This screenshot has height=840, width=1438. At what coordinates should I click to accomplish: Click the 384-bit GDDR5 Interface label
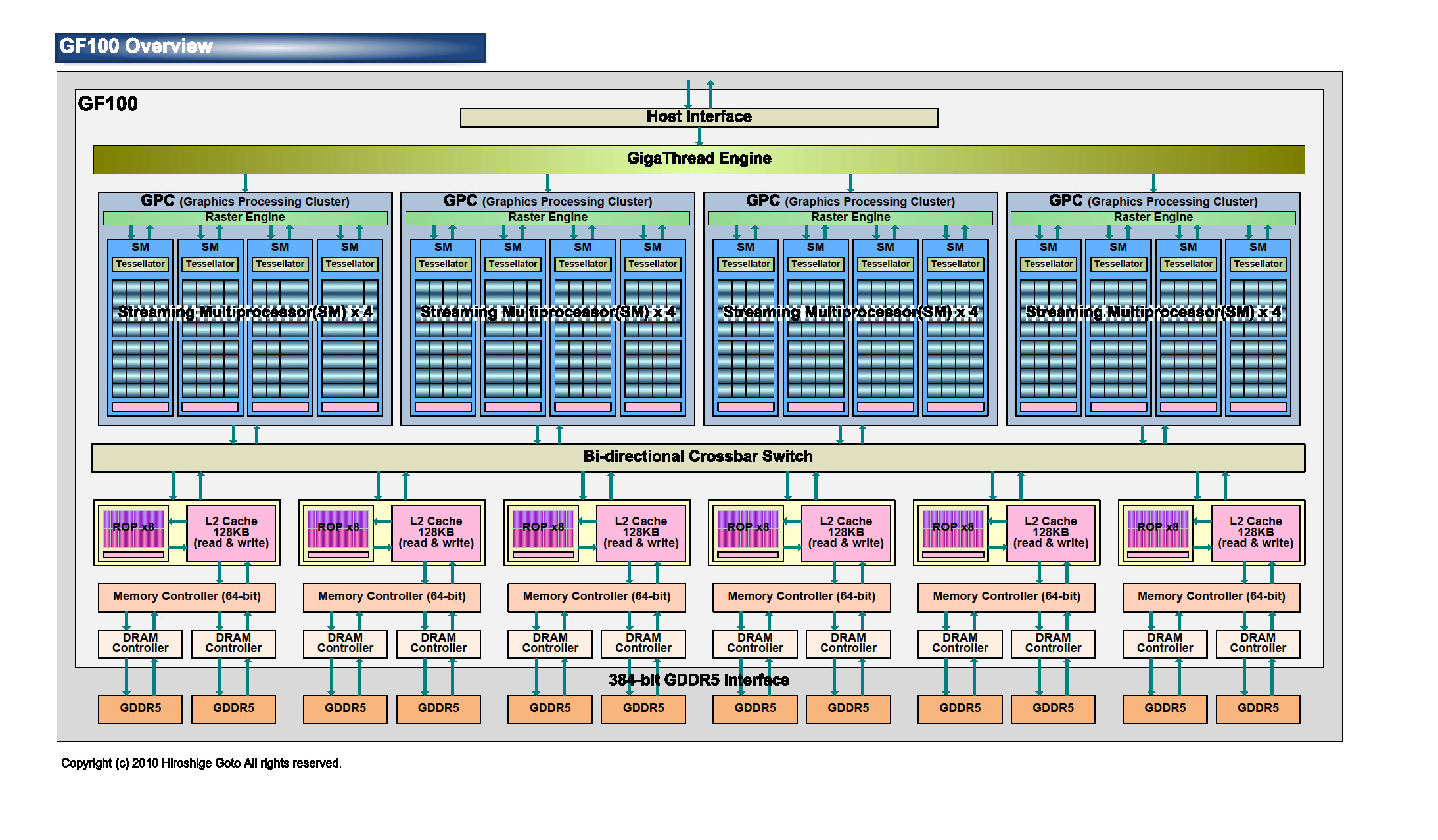coord(699,680)
